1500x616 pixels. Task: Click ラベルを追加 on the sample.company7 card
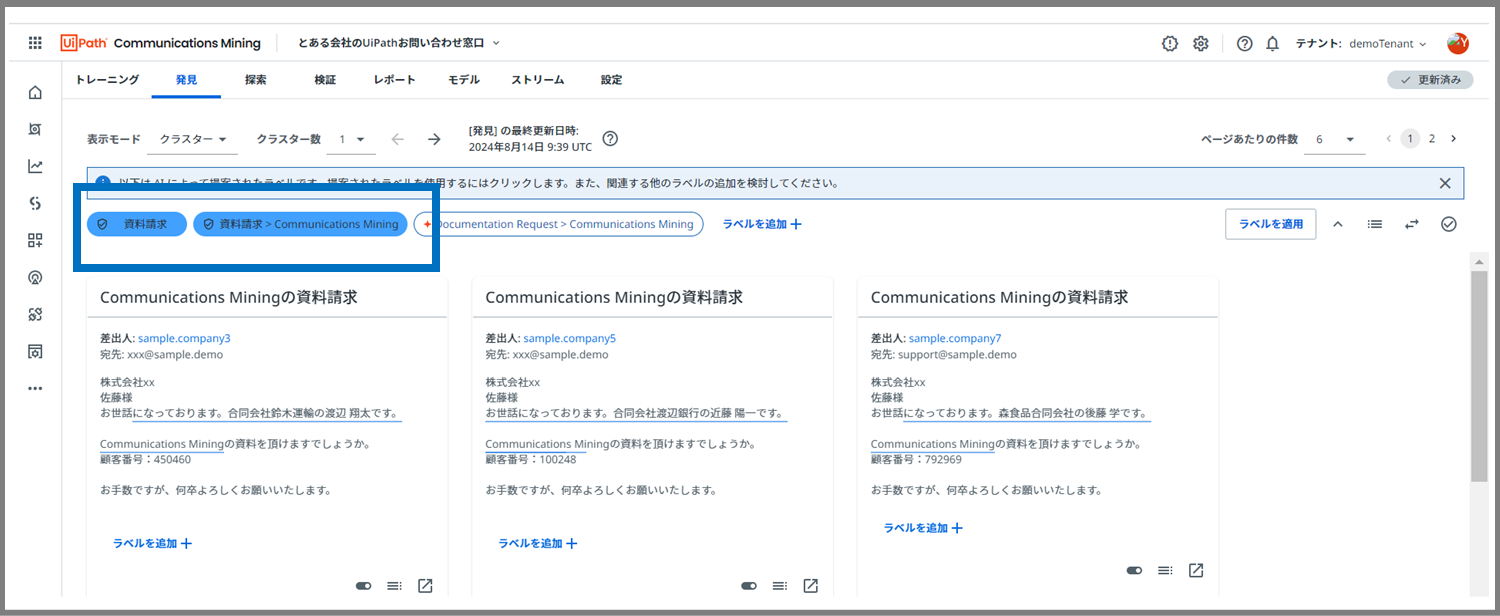coord(923,527)
